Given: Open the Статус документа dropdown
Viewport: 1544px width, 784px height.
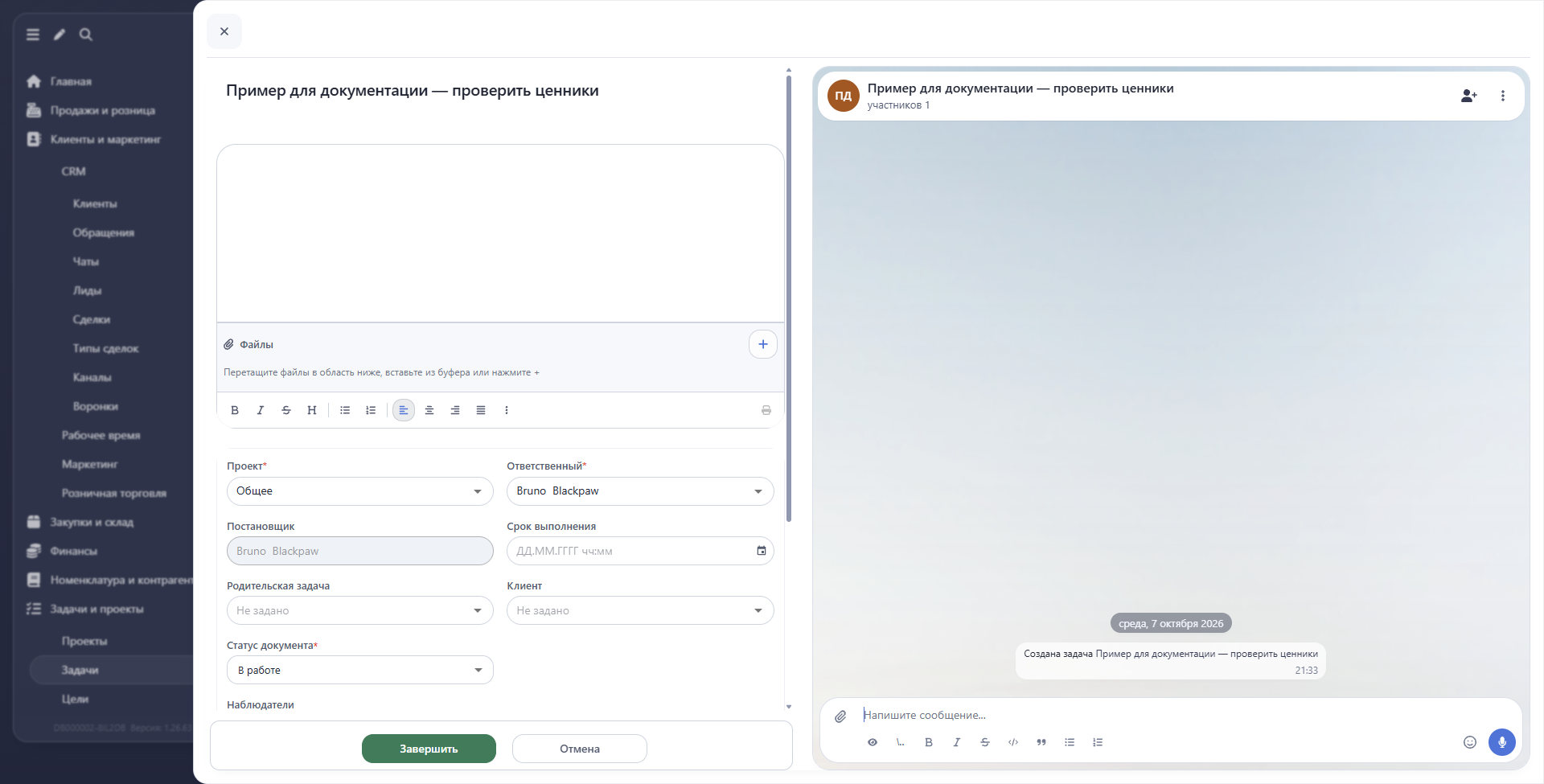Looking at the screenshot, I should point(360,670).
